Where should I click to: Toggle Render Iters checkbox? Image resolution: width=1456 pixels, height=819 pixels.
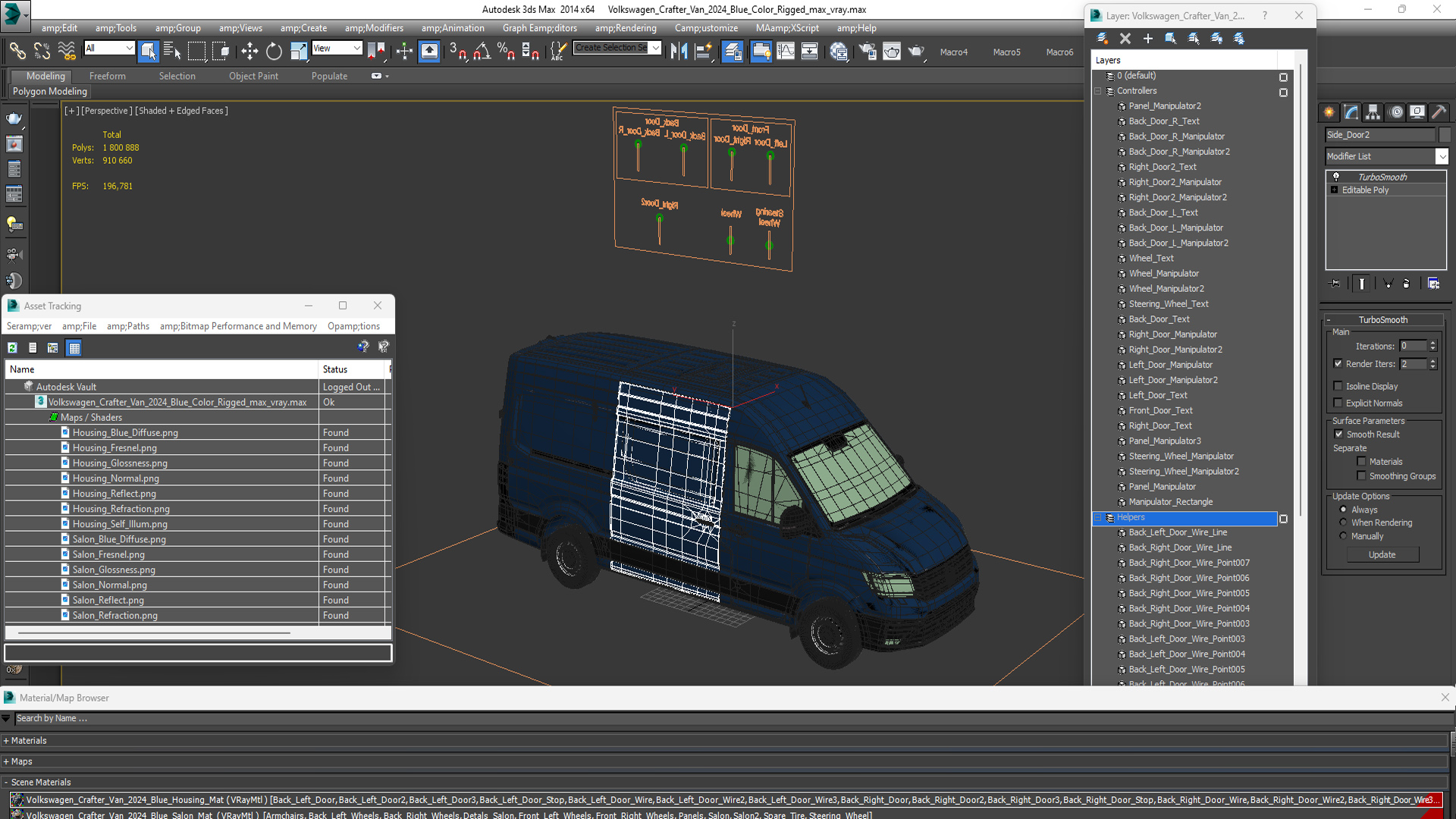tap(1338, 364)
